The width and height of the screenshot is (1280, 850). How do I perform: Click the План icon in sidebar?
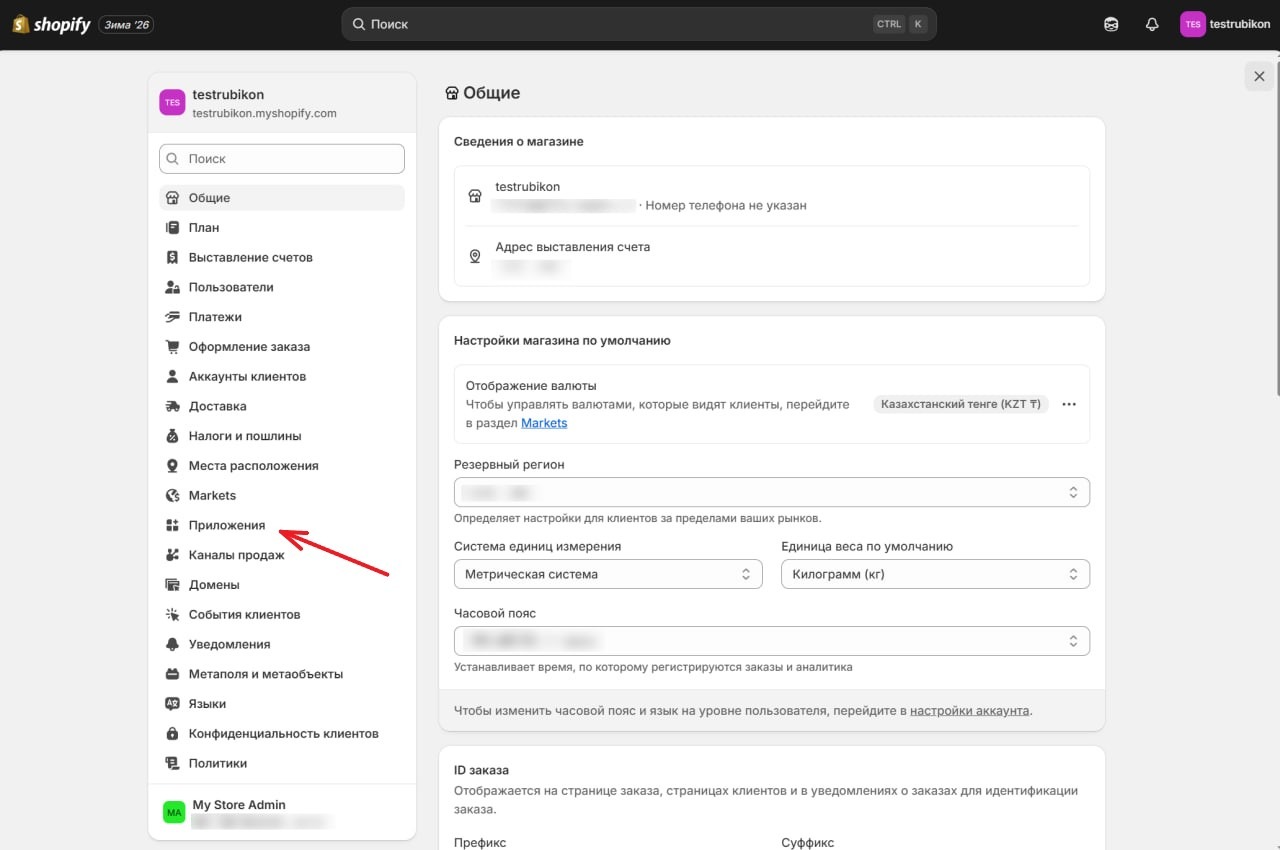coord(172,228)
